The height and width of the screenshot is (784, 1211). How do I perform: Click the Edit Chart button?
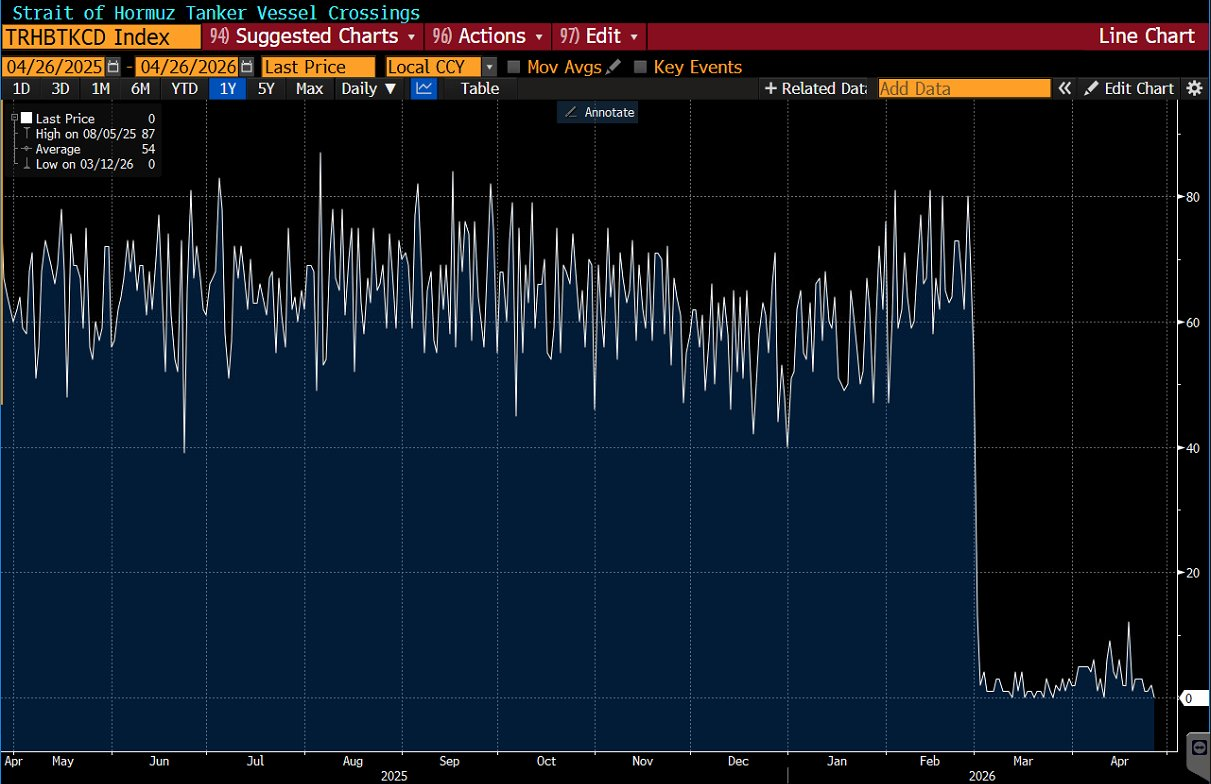click(x=1129, y=88)
